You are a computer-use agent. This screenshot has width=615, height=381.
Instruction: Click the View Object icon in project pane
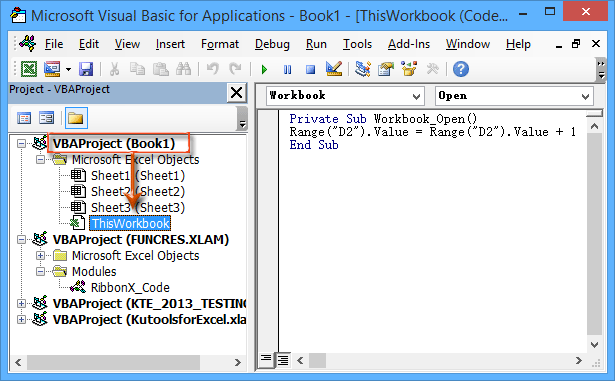47,118
